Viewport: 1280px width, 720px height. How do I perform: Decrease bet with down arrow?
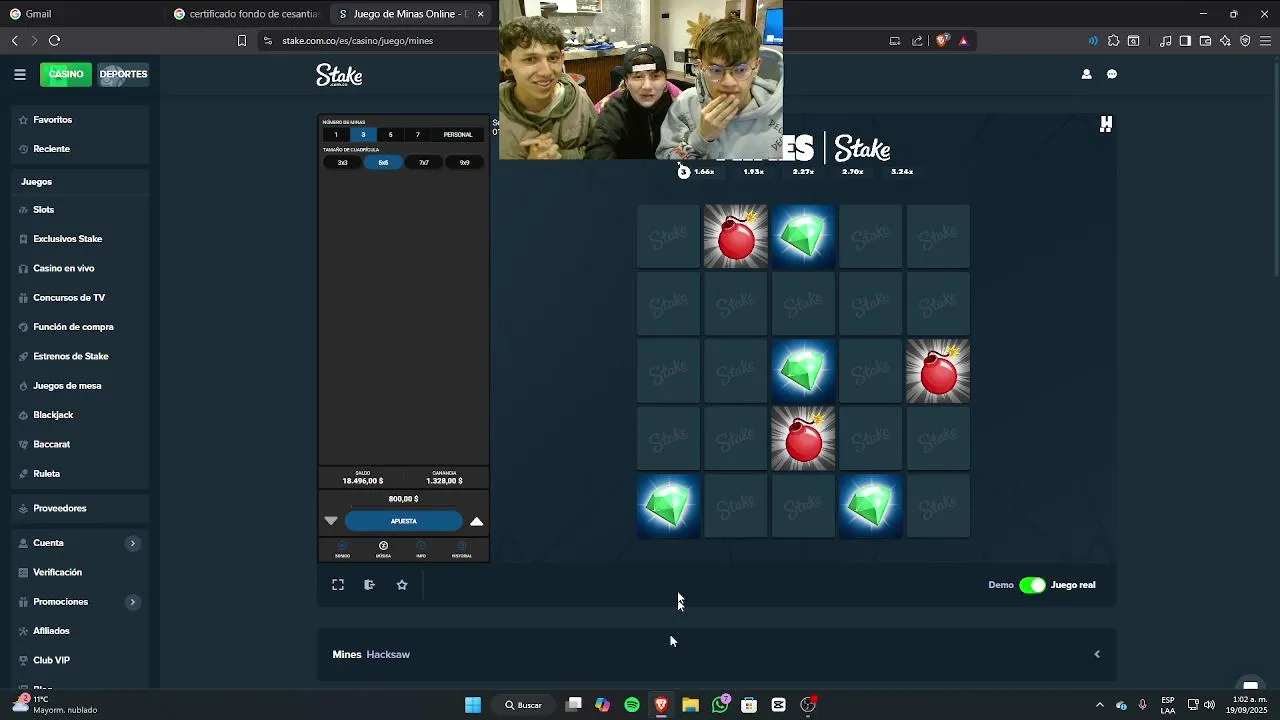[331, 521]
